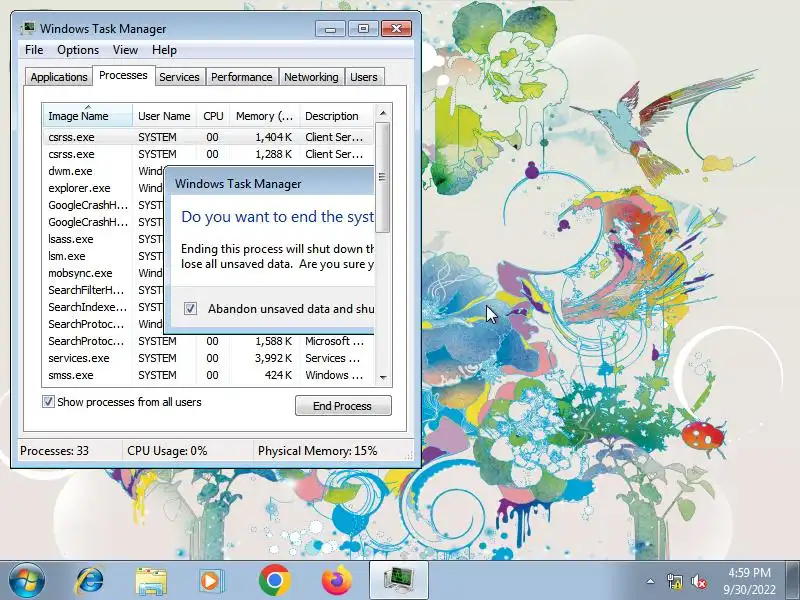Launch Windows Media Player from taskbar
The image size is (800, 600).
[211, 581]
